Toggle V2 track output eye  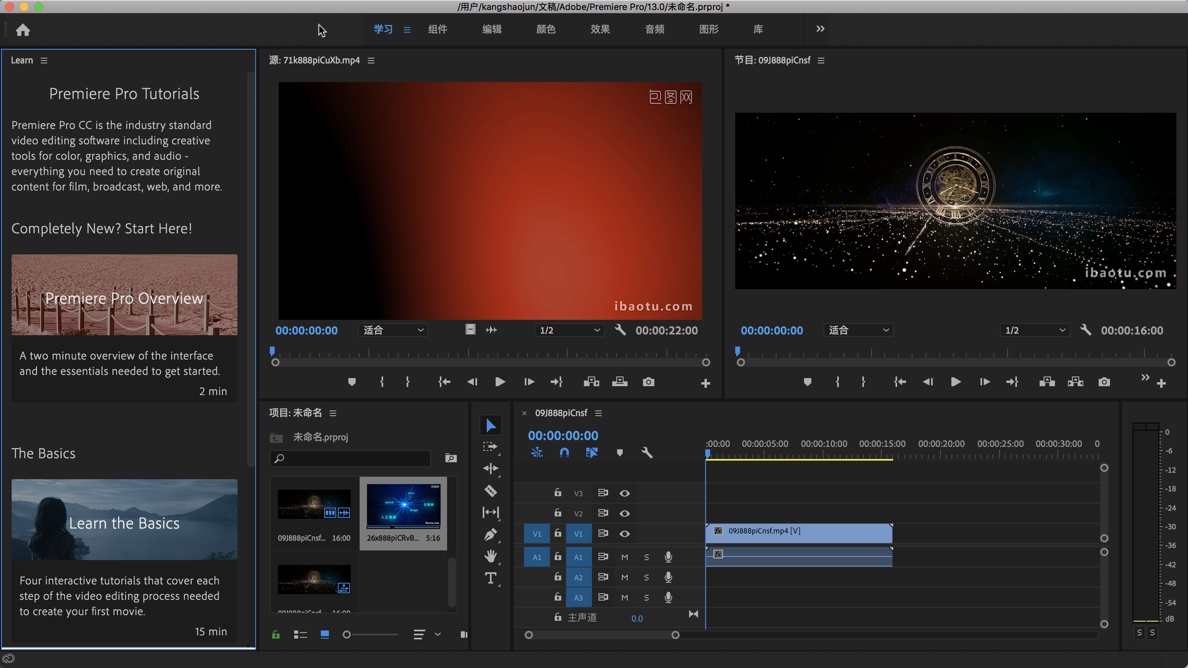(625, 513)
